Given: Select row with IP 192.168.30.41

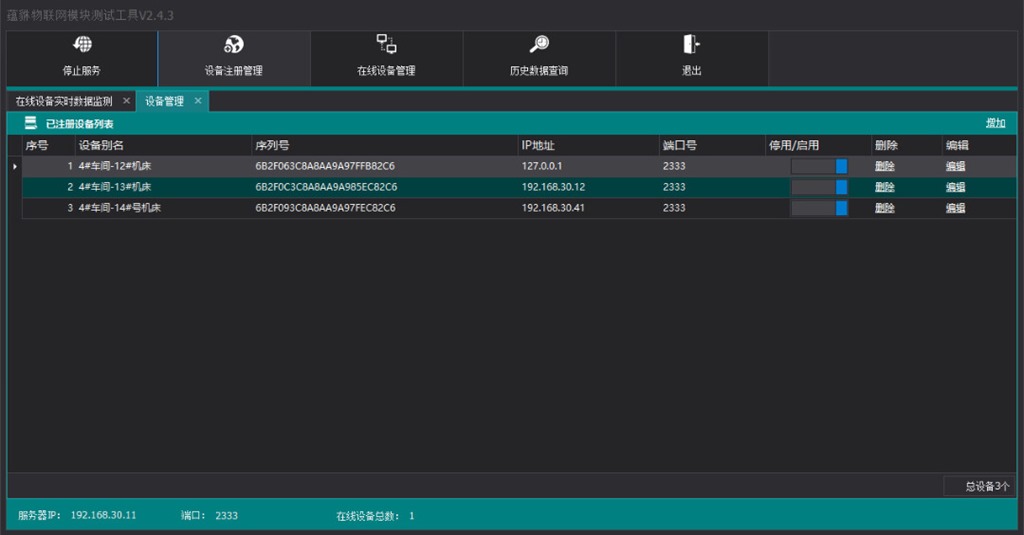Looking at the screenshot, I should pos(519,208).
